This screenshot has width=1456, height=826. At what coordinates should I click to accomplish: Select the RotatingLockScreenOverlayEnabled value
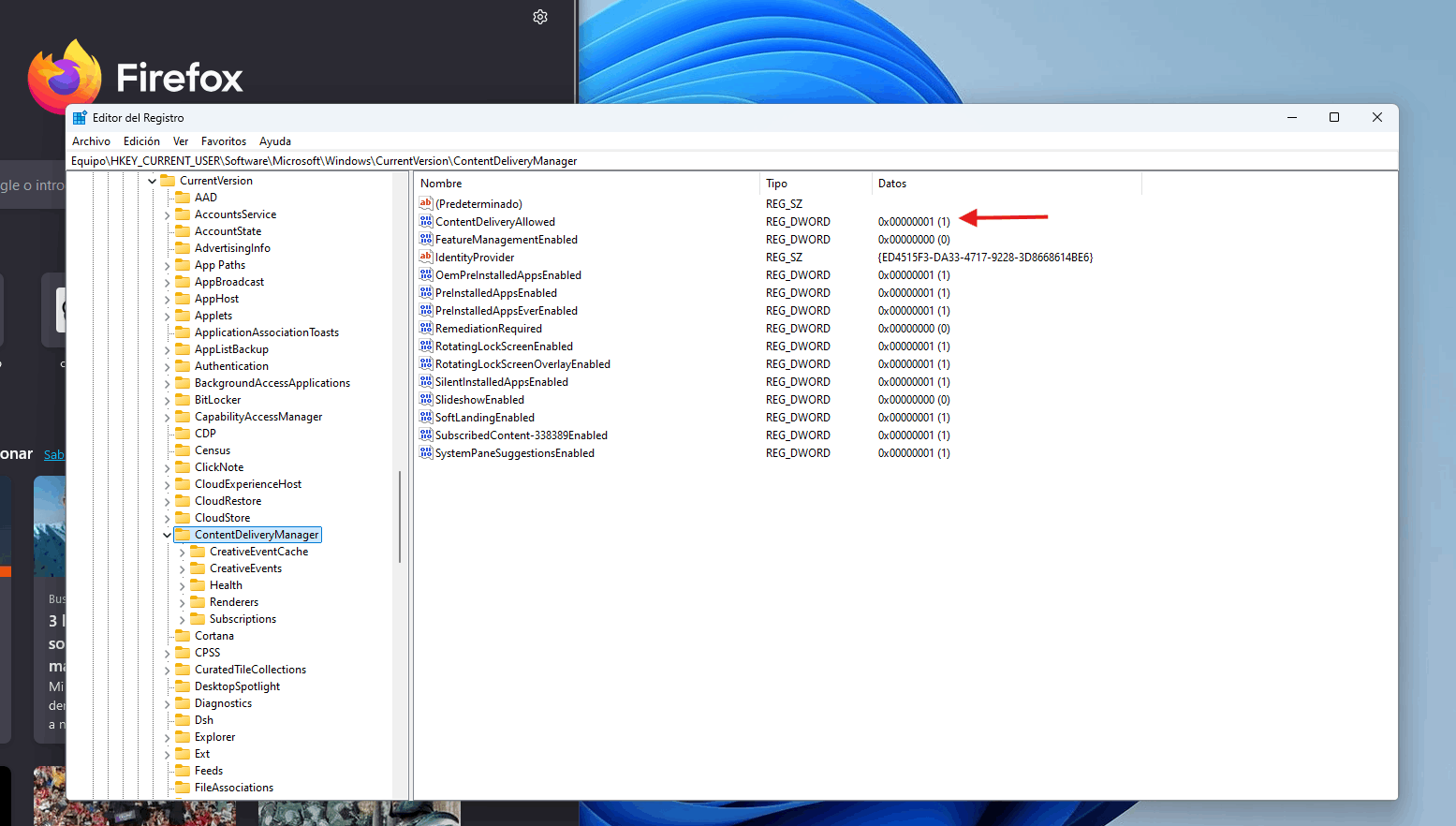point(522,364)
